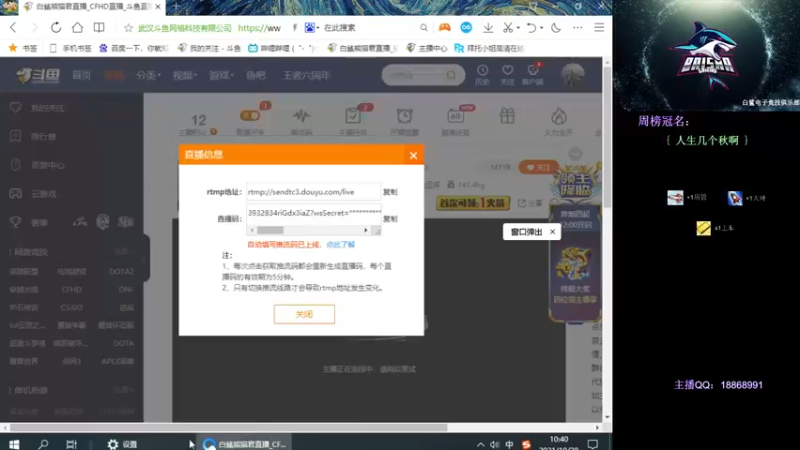Open browser downloads arrow icon
This screenshot has height=450, width=800.
(488, 28)
